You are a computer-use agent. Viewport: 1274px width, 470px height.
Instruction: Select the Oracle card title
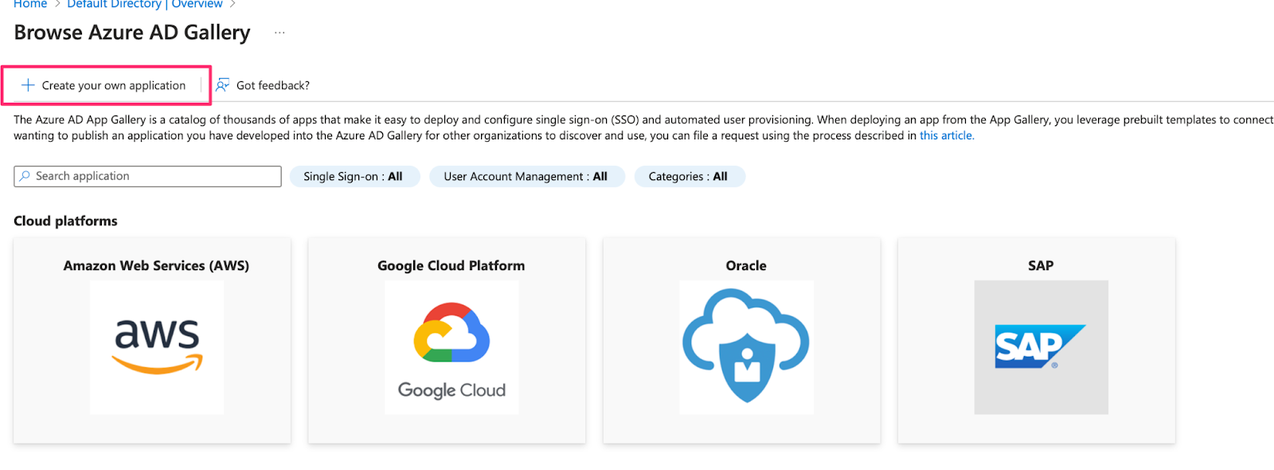pos(746,266)
